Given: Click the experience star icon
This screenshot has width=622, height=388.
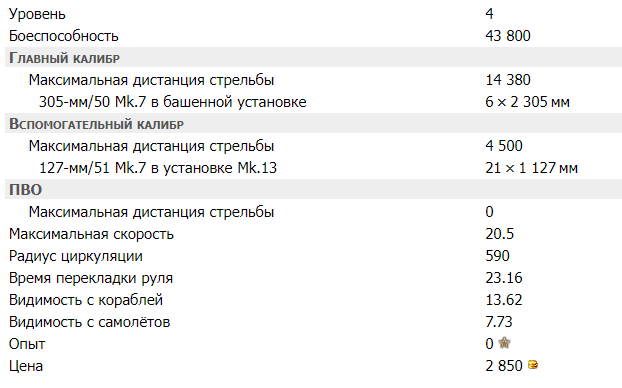Looking at the screenshot, I should coord(504,343).
